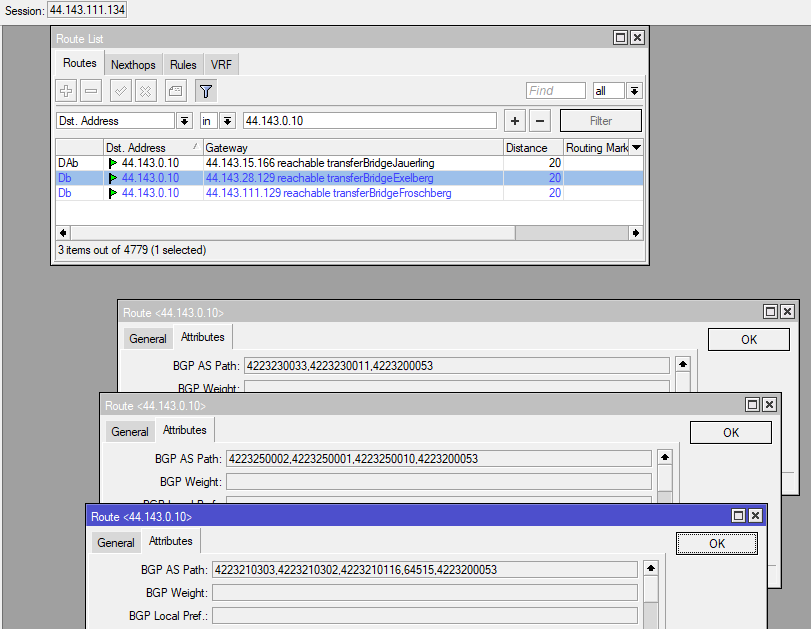Click OK in front Route window

coord(717,544)
